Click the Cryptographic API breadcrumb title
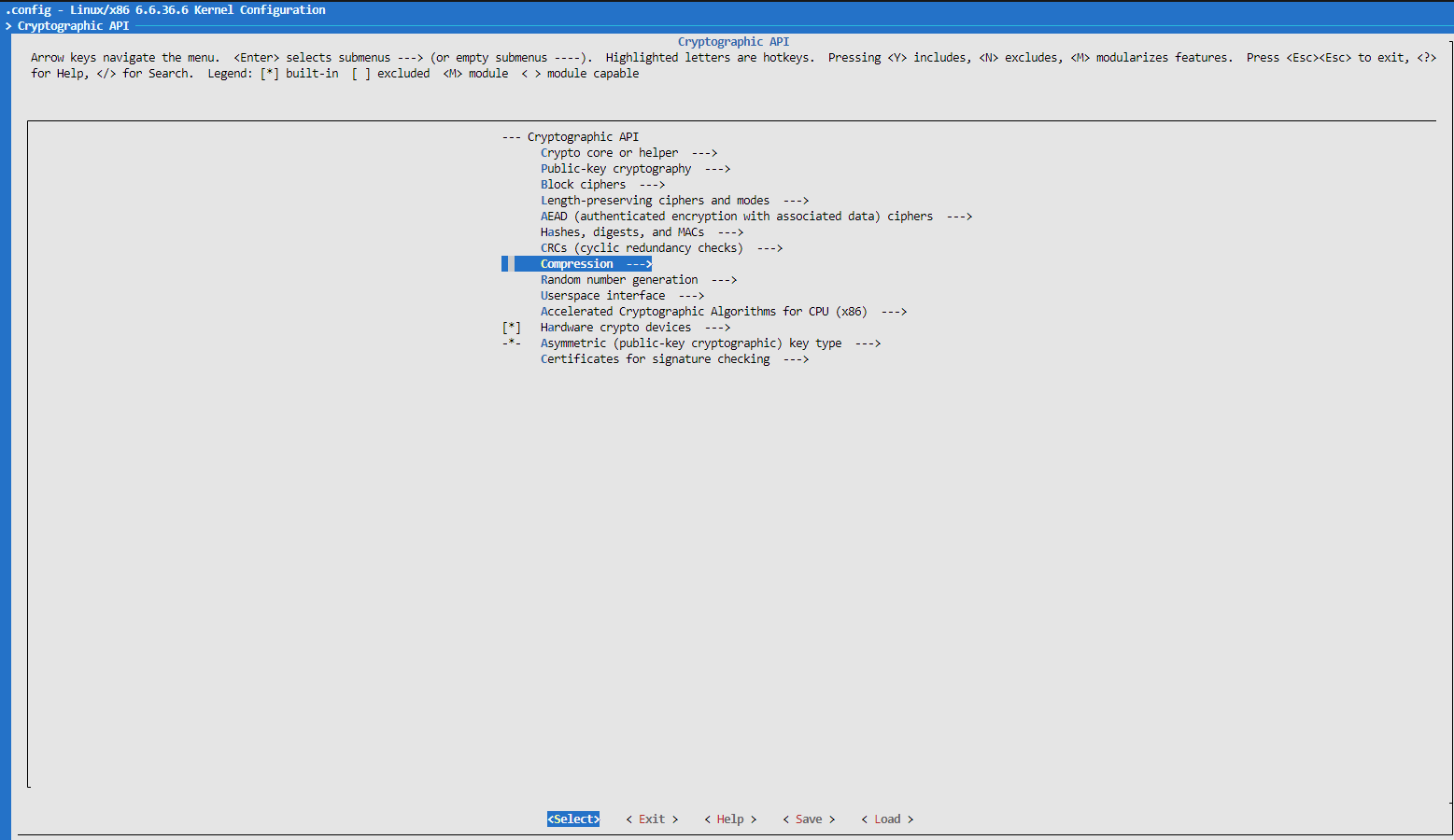The height and width of the screenshot is (840, 1454). [x=73, y=26]
